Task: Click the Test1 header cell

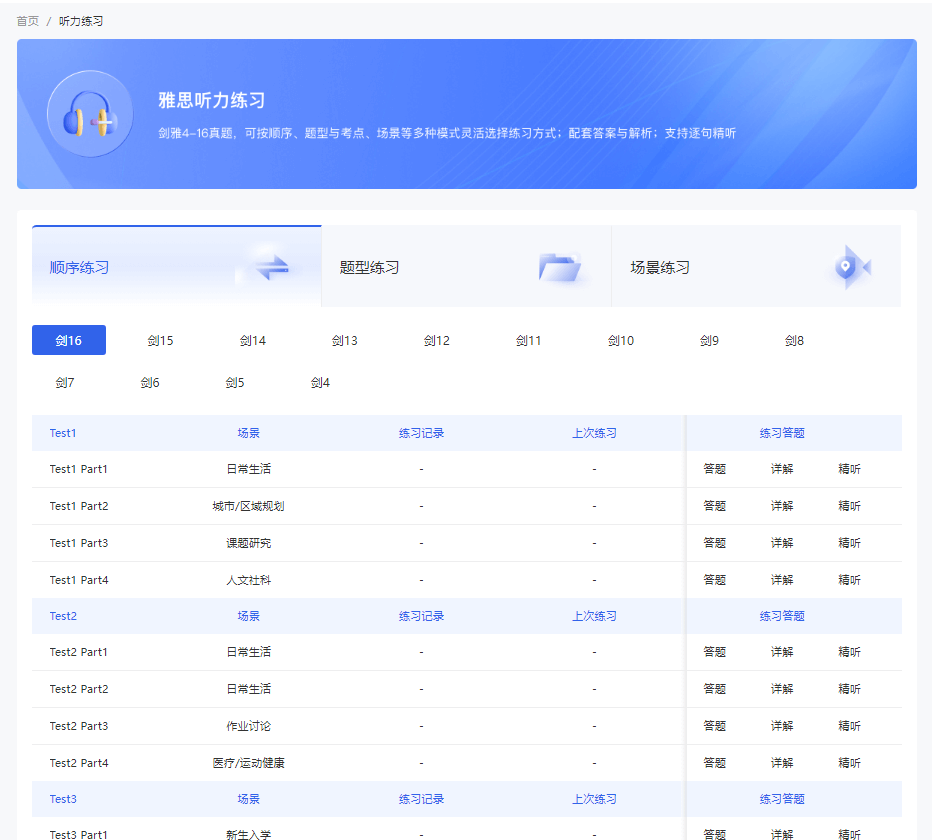Action: (63, 433)
